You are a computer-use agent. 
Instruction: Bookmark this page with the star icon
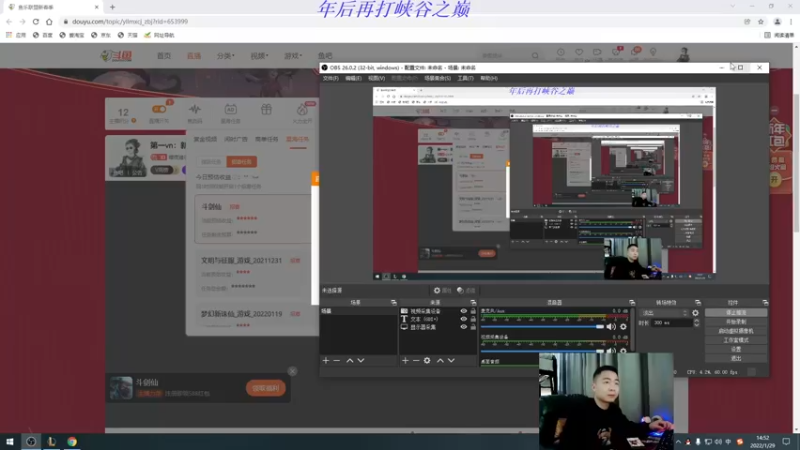tap(761, 21)
